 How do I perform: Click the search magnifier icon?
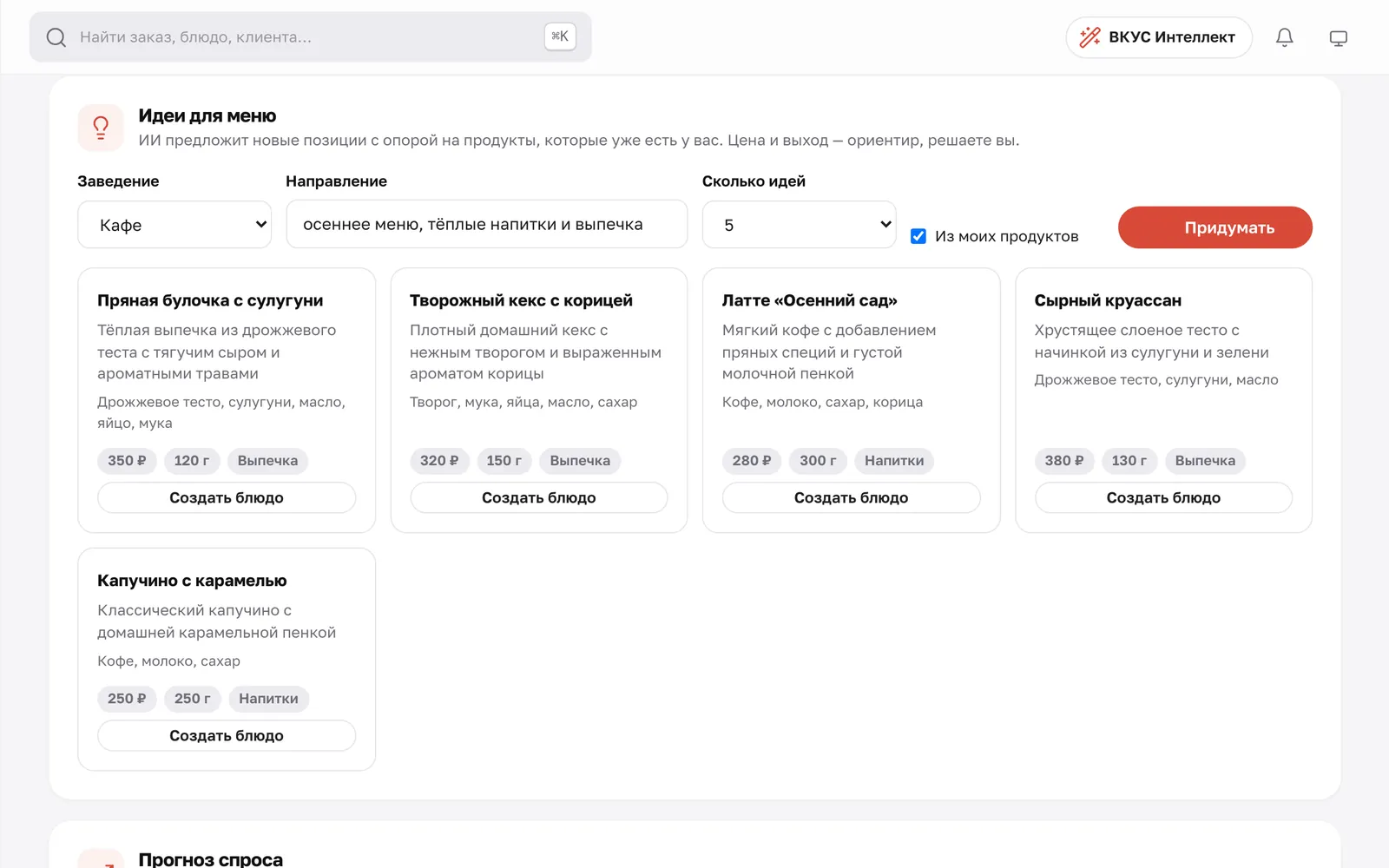coord(56,37)
